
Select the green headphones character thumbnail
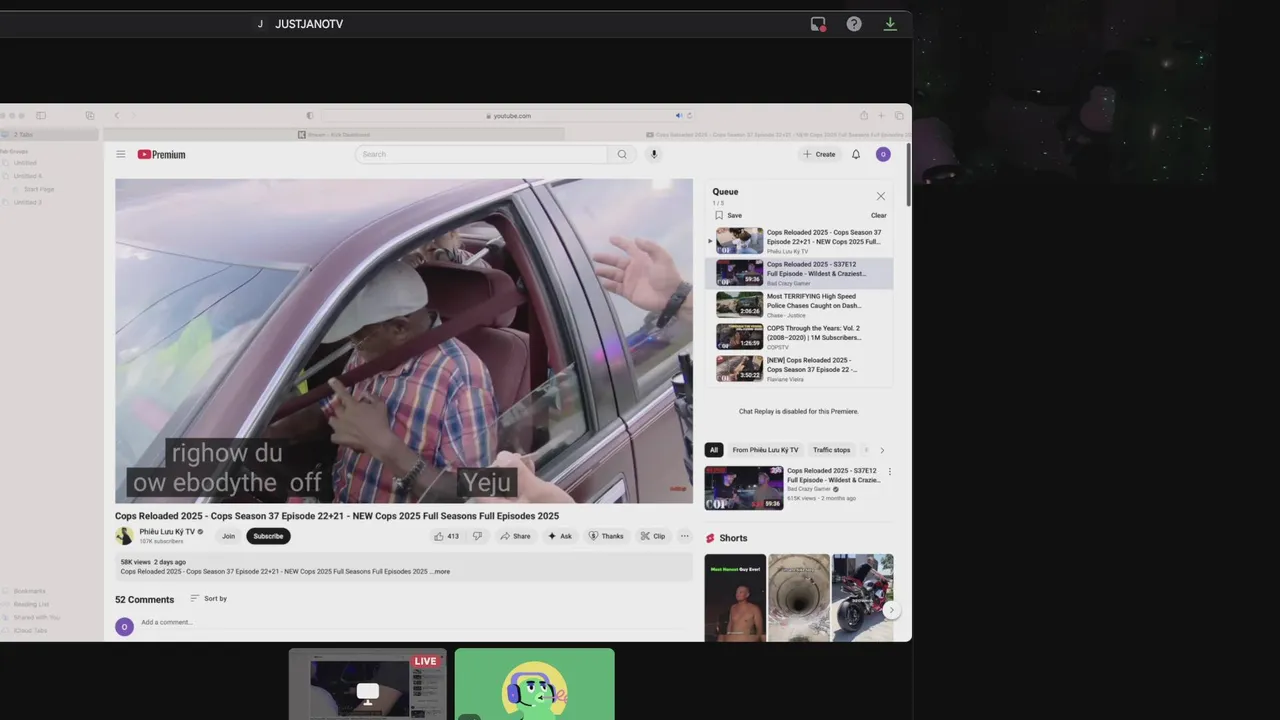coord(535,684)
